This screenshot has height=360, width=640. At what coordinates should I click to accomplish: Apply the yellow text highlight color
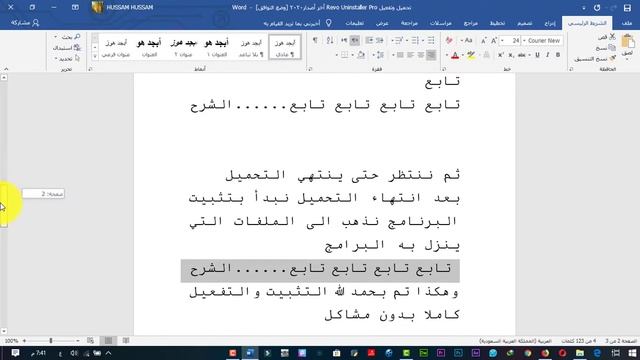pyautogui.click(x=471, y=55)
